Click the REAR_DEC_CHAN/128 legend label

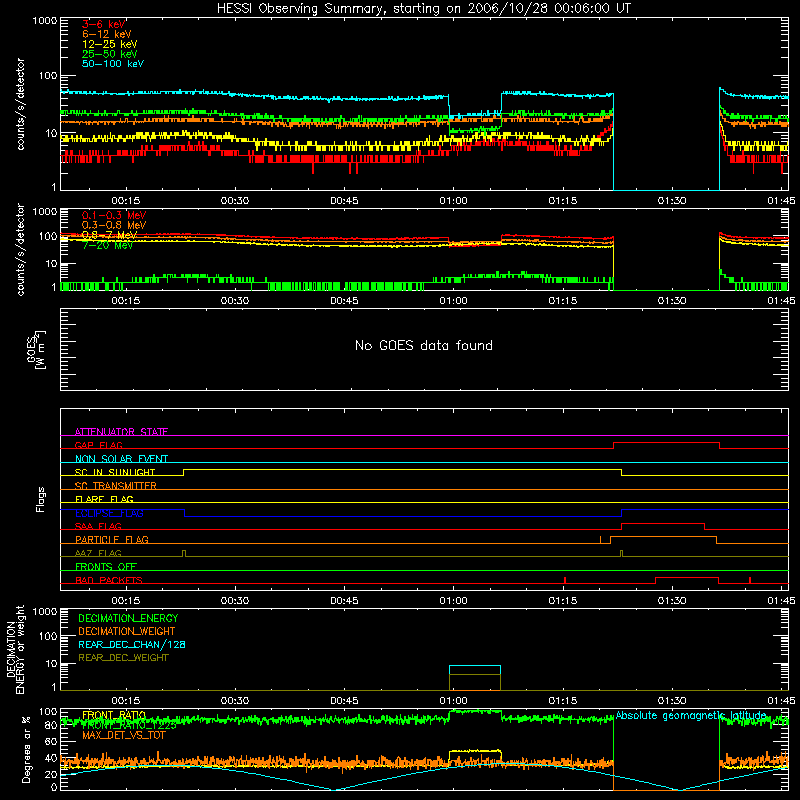coord(132,644)
